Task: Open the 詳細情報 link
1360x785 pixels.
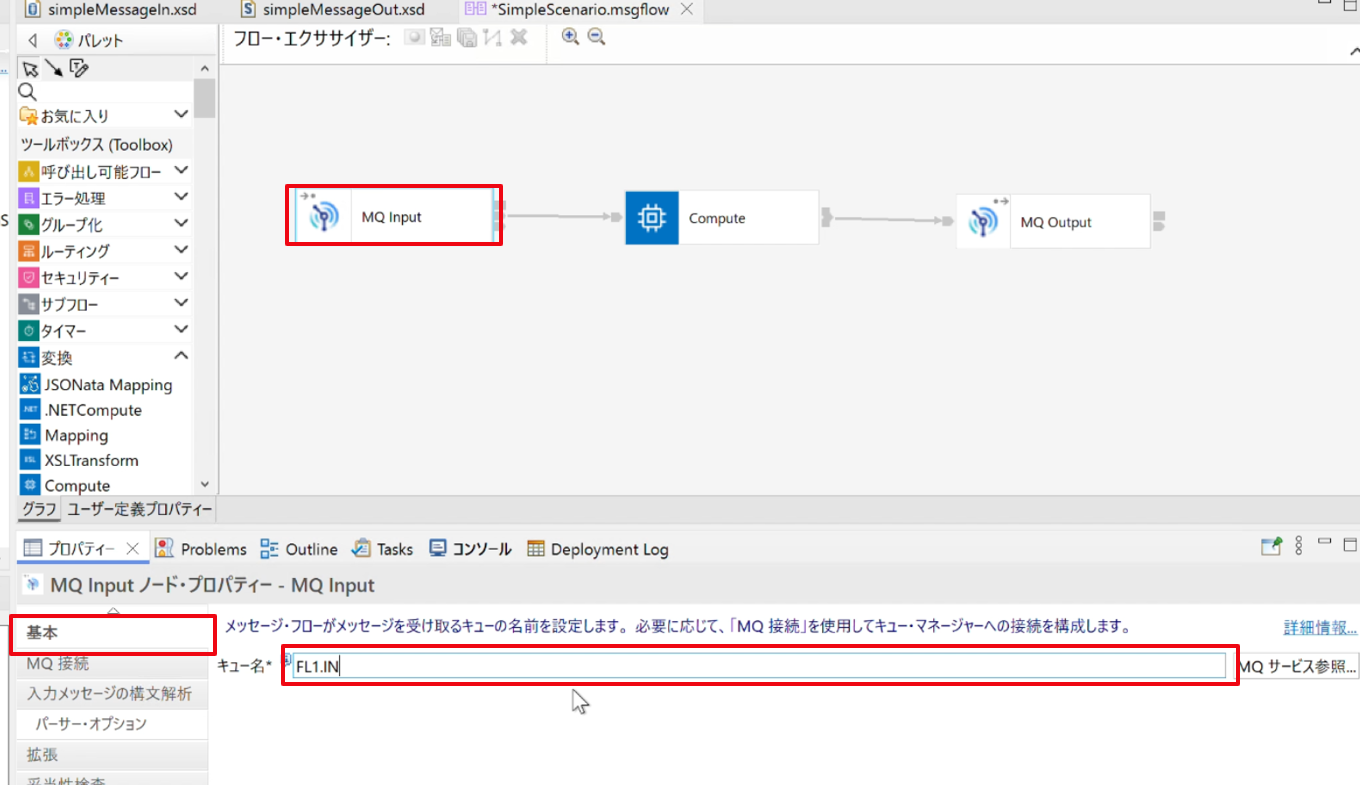Action: [x=1320, y=628]
